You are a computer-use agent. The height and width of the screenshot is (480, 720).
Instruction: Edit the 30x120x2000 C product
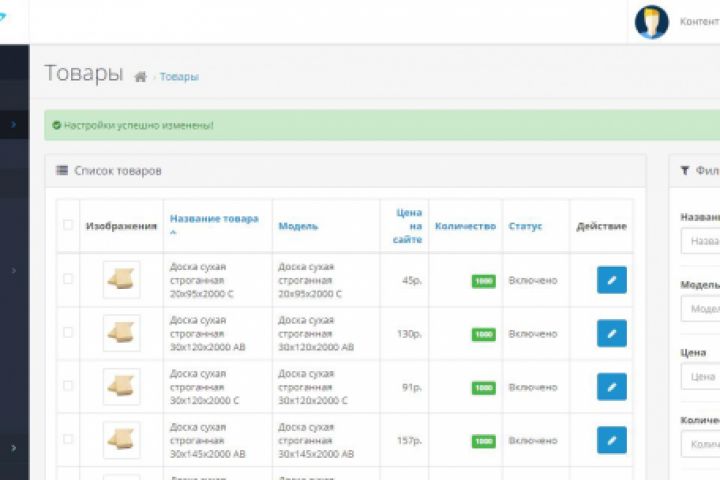tap(612, 387)
